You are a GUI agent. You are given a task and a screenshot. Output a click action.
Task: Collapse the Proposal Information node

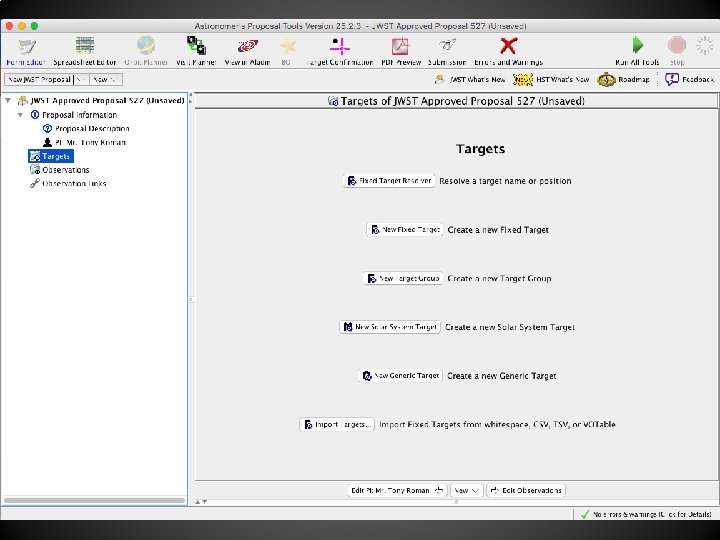pyautogui.click(x=20, y=115)
